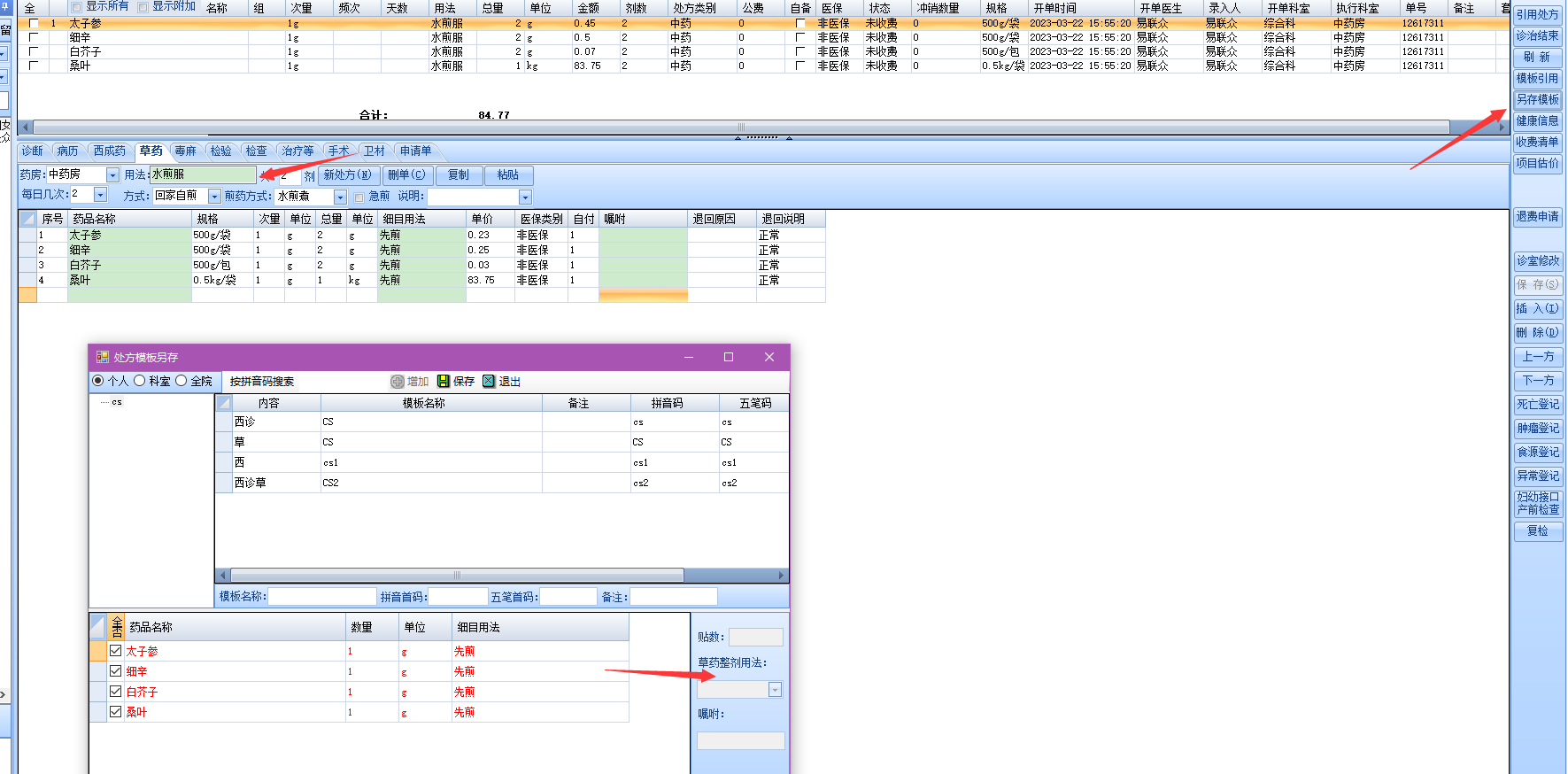This screenshot has height=774, width=1568.
Task: Uncheck the 太子参 row checkbox in dialog
Action: click(x=115, y=651)
